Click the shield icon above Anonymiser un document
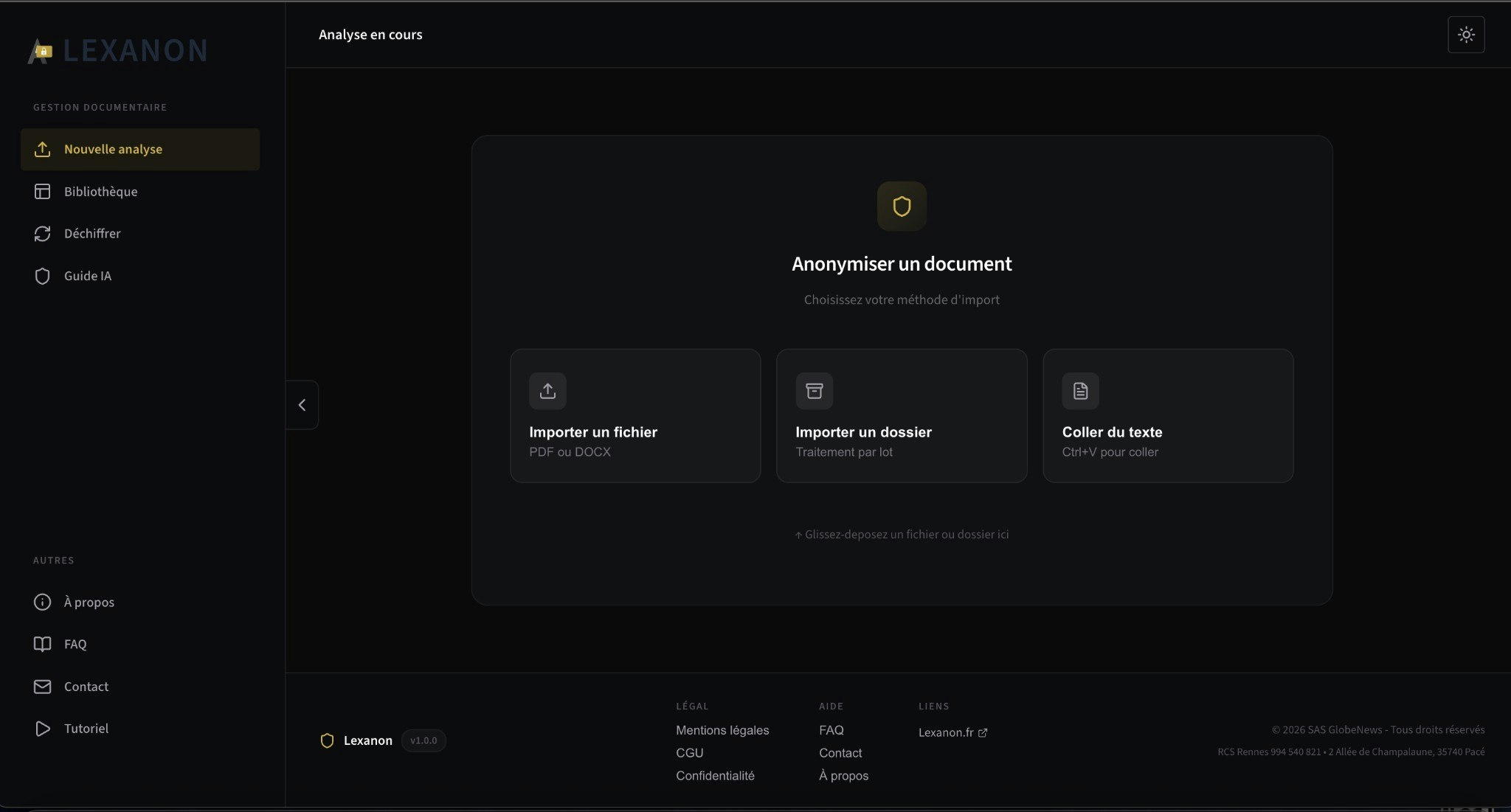Viewport: 1511px width, 812px height. click(x=902, y=207)
